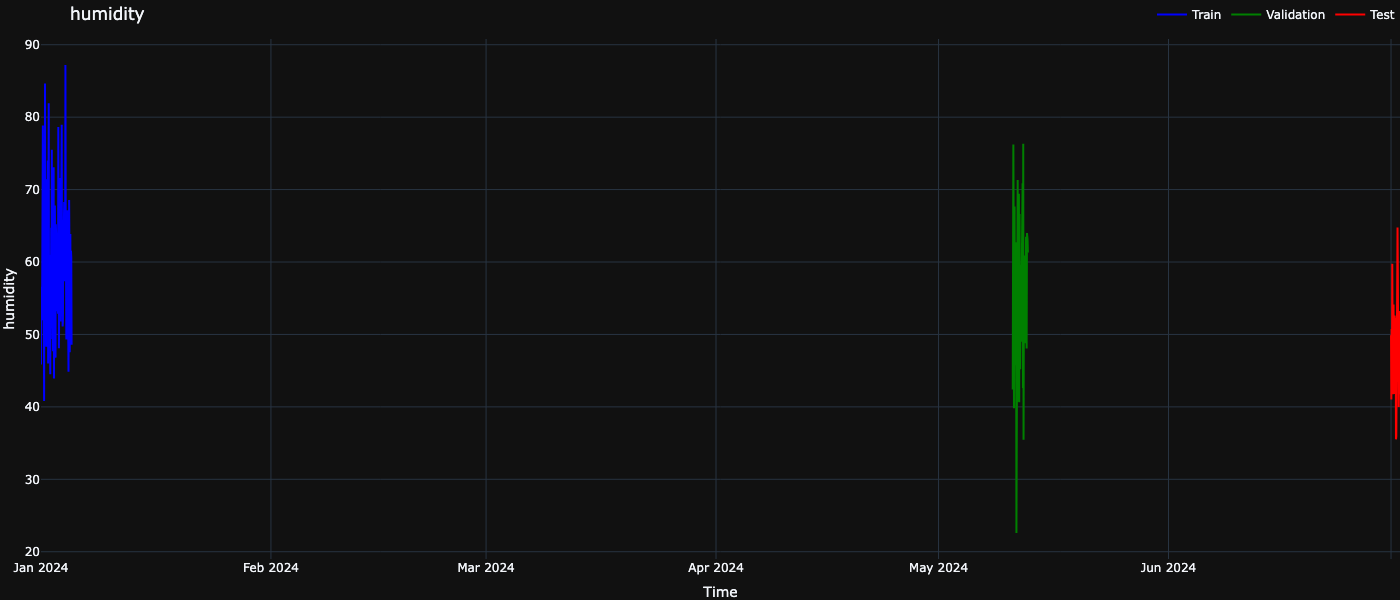This screenshot has width=1400, height=600.
Task: Click the y-axis tick label 90
Action: click(32, 45)
